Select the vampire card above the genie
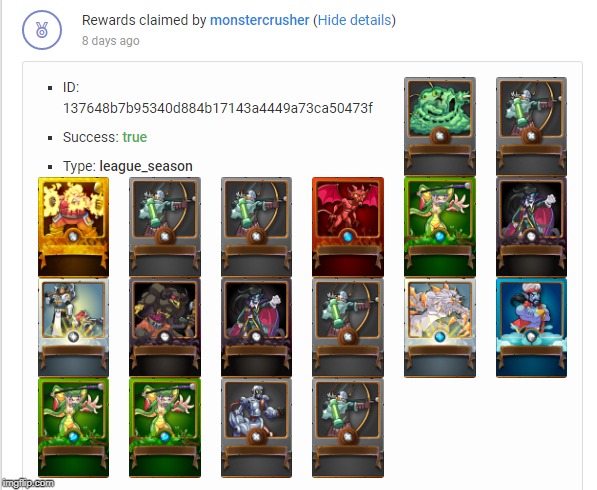The height and width of the screenshot is (490, 597). coord(531,227)
